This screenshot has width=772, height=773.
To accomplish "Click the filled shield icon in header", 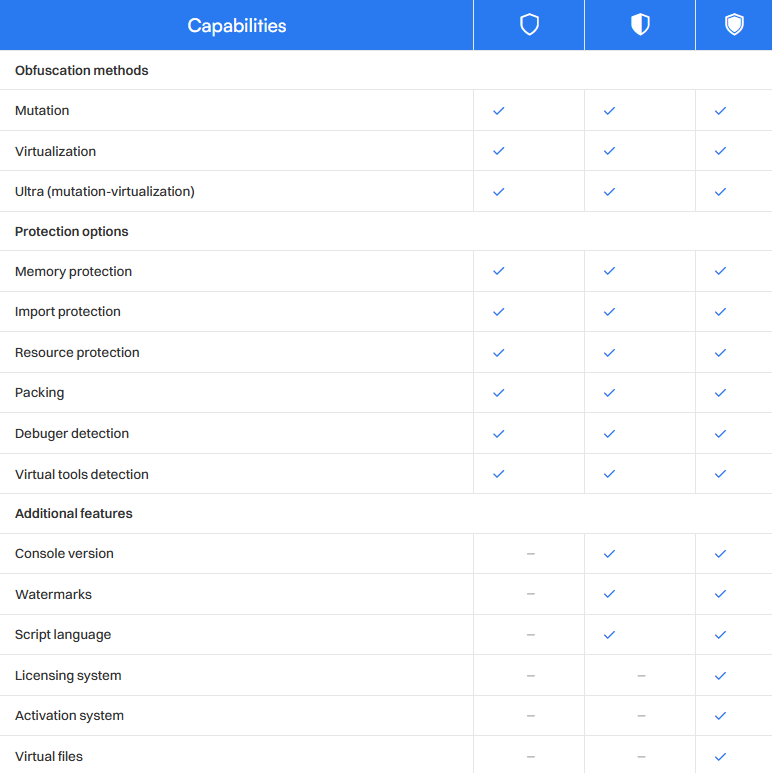I will click(x=734, y=25).
